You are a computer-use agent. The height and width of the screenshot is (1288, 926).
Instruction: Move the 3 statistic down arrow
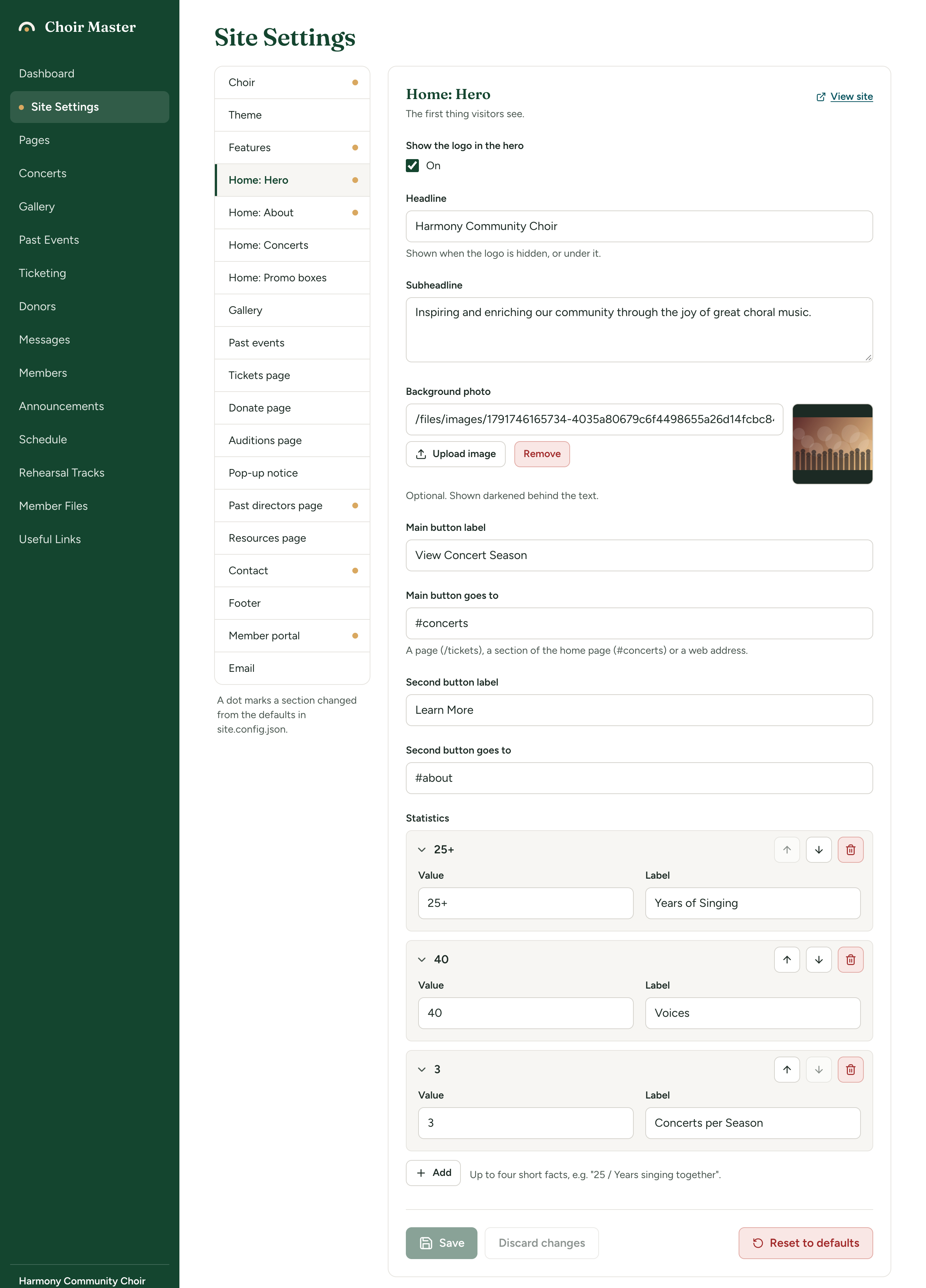(x=818, y=1069)
